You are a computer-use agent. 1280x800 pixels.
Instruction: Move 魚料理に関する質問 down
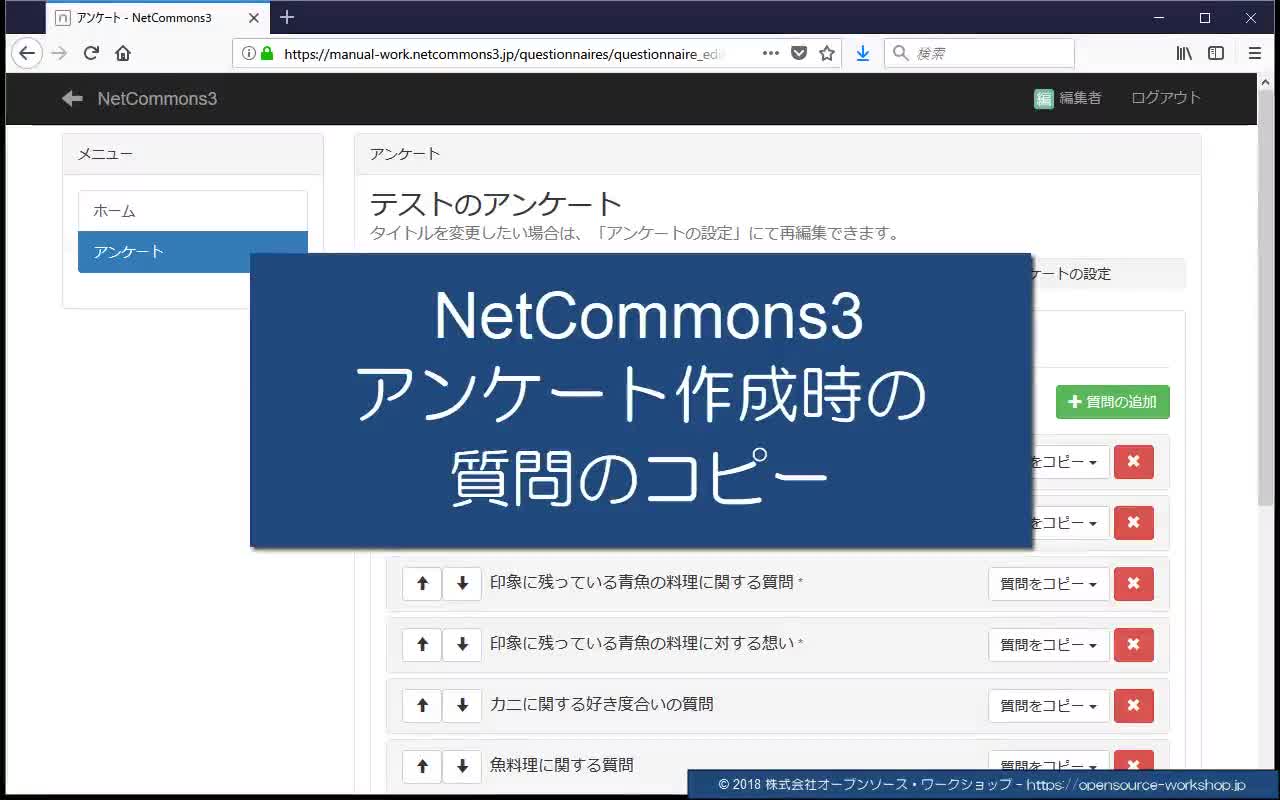point(462,767)
